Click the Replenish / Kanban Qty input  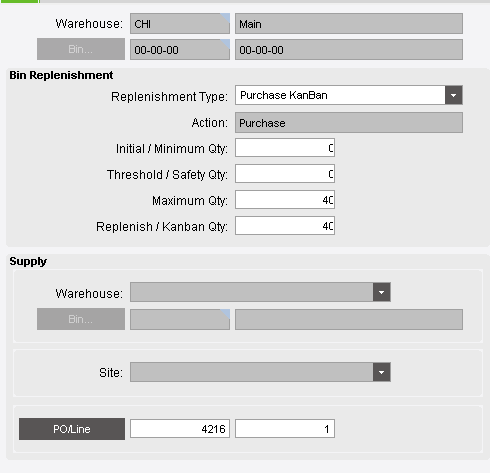(285, 226)
